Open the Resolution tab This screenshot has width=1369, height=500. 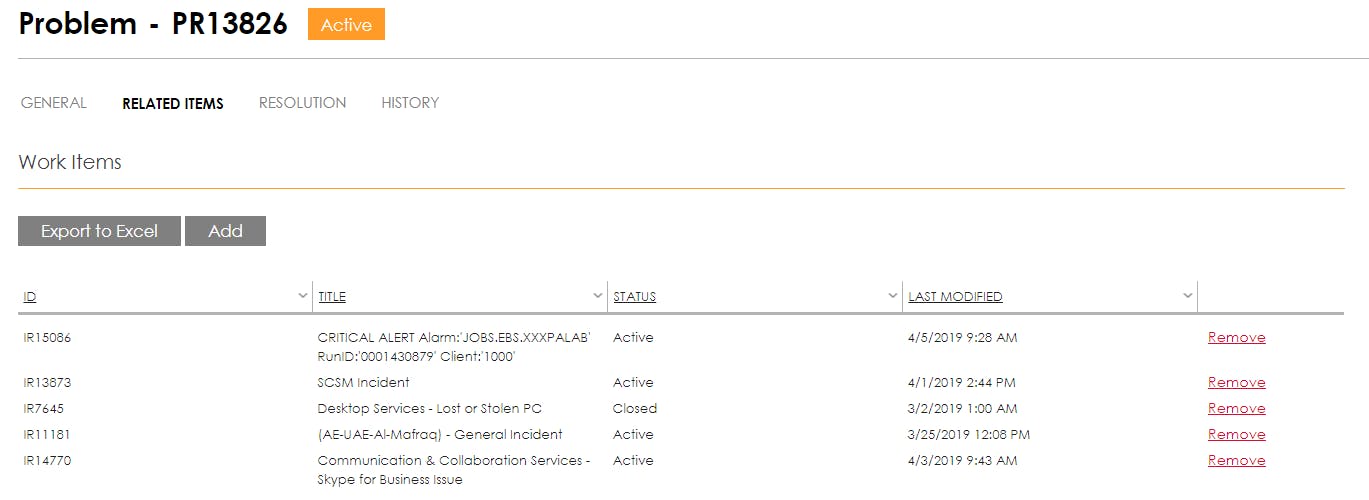(302, 103)
